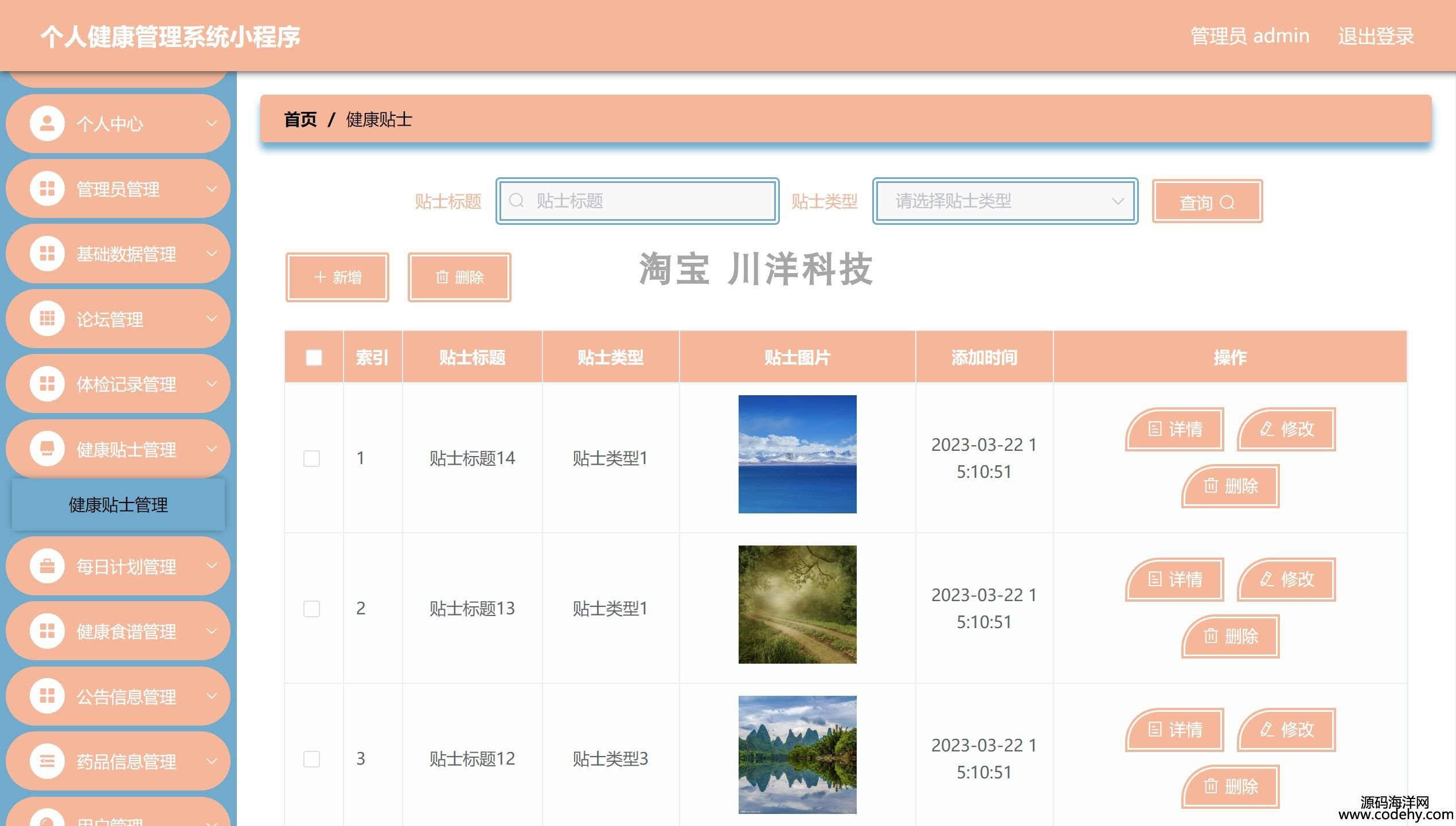This screenshot has width=1456, height=826.
Task: Click the 公告信息管理 grid icon
Action: pyautogui.click(x=47, y=696)
